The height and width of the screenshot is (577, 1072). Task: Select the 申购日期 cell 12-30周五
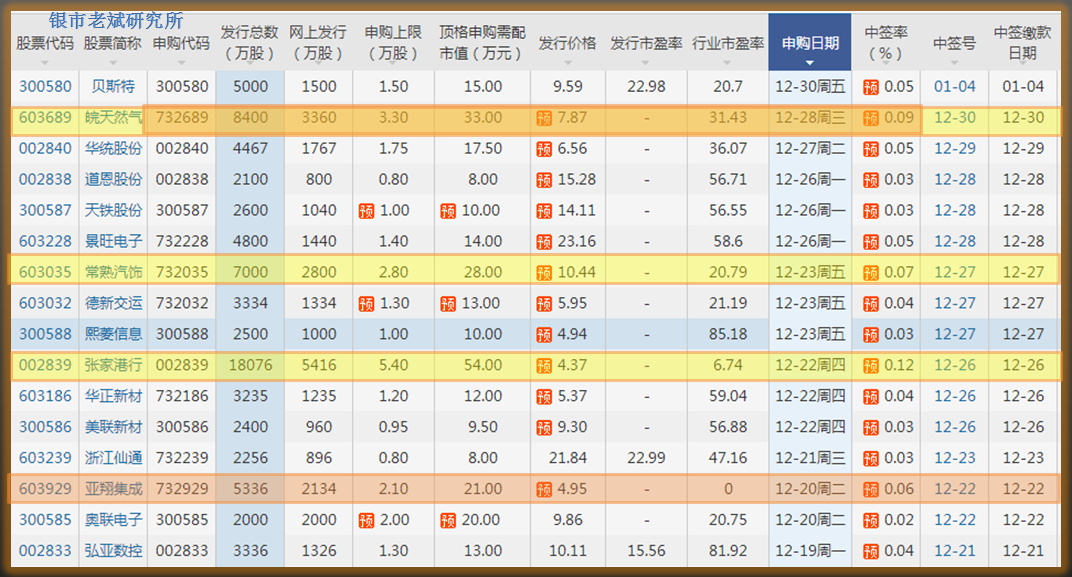810,87
